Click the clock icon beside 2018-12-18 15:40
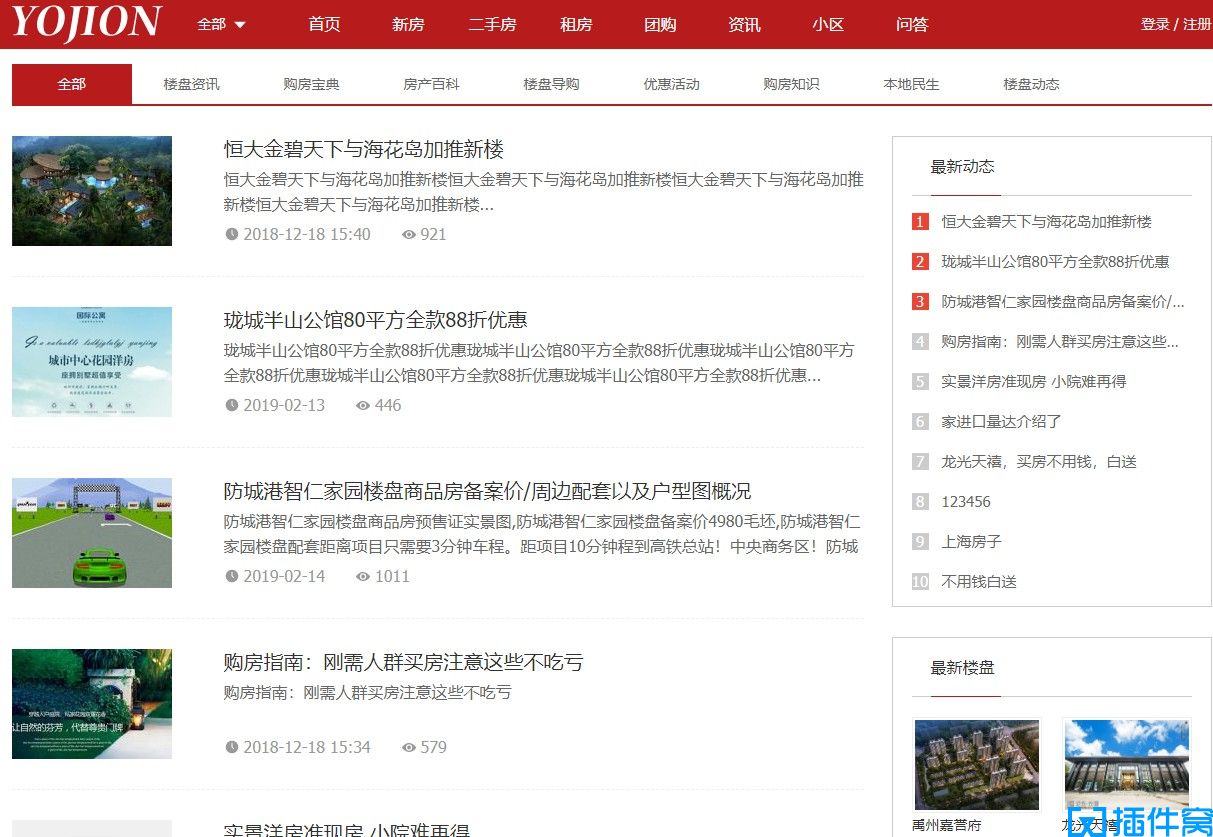 pyautogui.click(x=232, y=235)
